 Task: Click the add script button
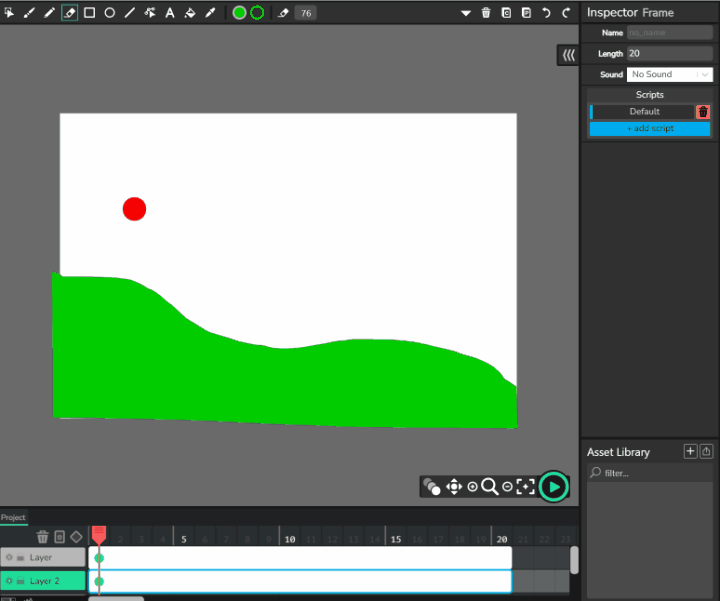(x=650, y=129)
